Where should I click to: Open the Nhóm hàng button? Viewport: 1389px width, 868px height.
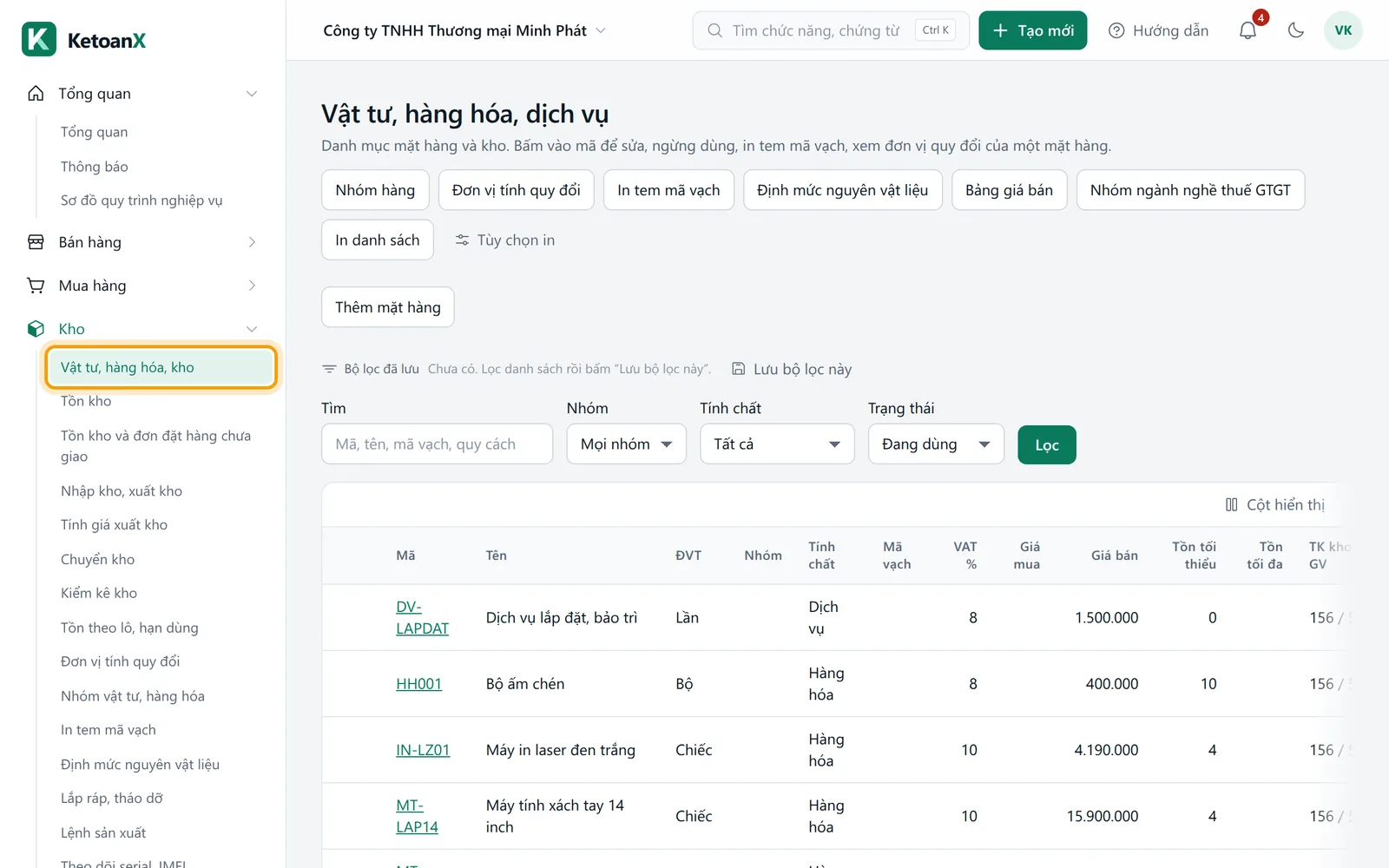(x=375, y=190)
